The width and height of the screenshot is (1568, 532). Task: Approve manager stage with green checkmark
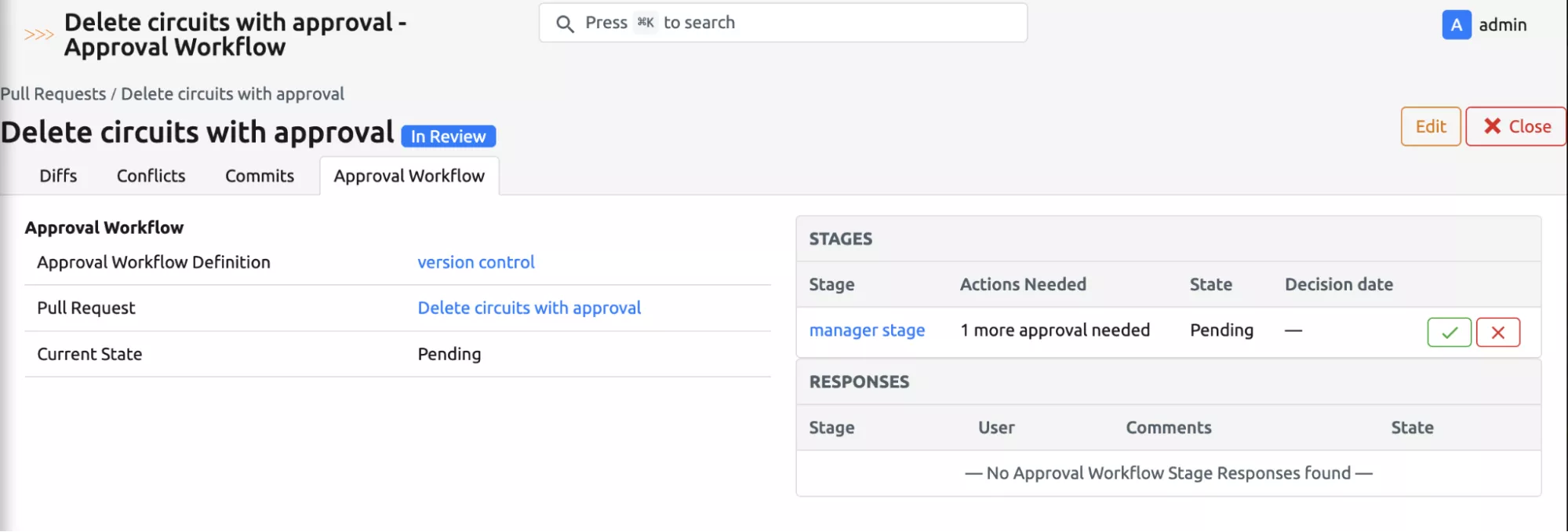1448,332
